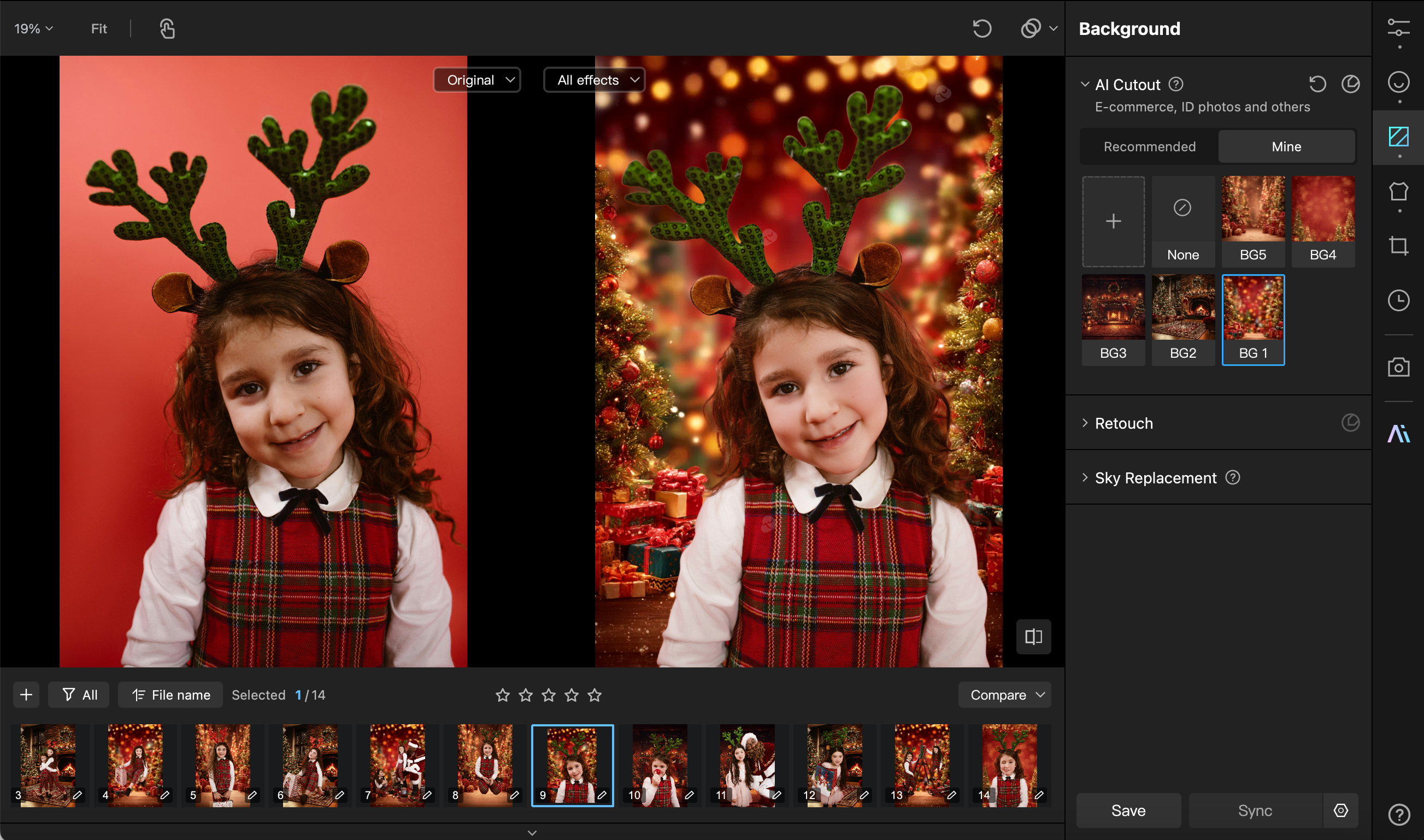Expand the Sky Replacement section

coord(1155,478)
